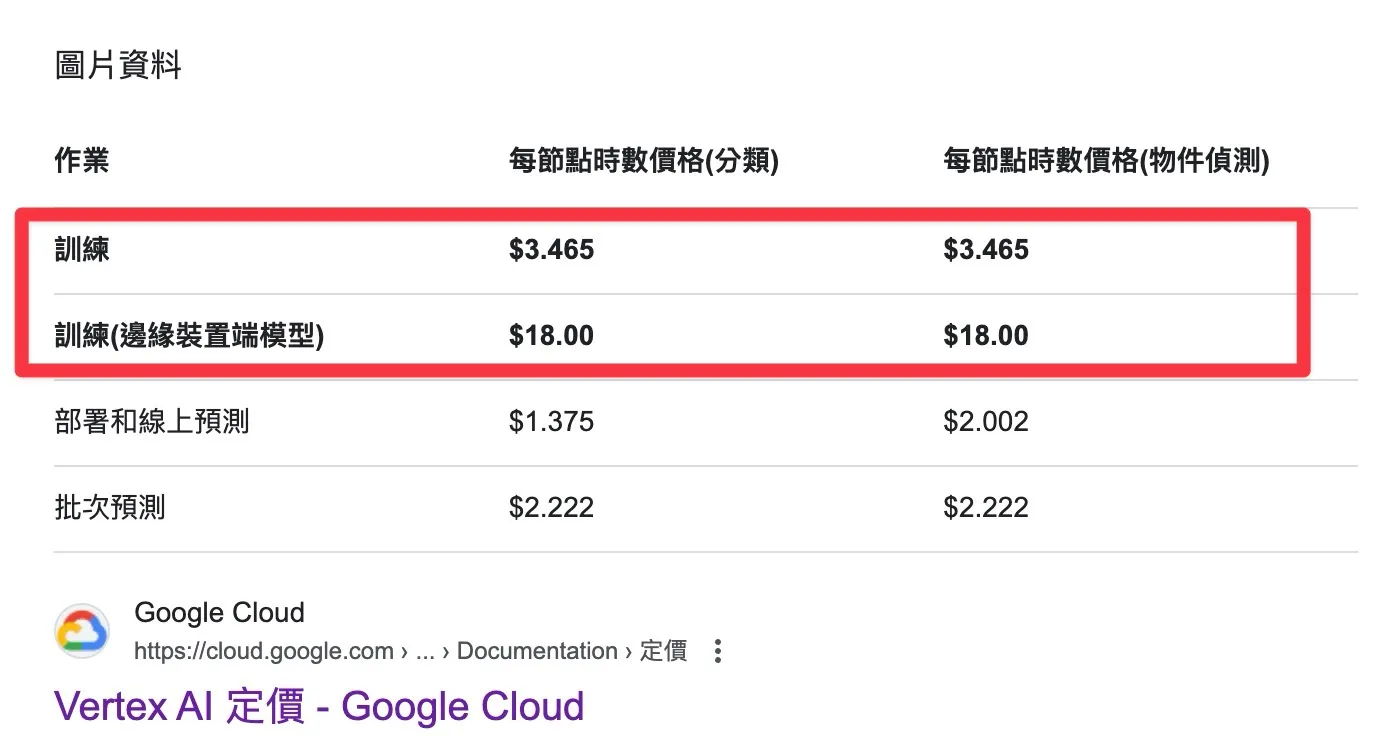The width and height of the screenshot is (1394, 736).
Task: Click the $2.002 object detection price
Action: click(986, 421)
